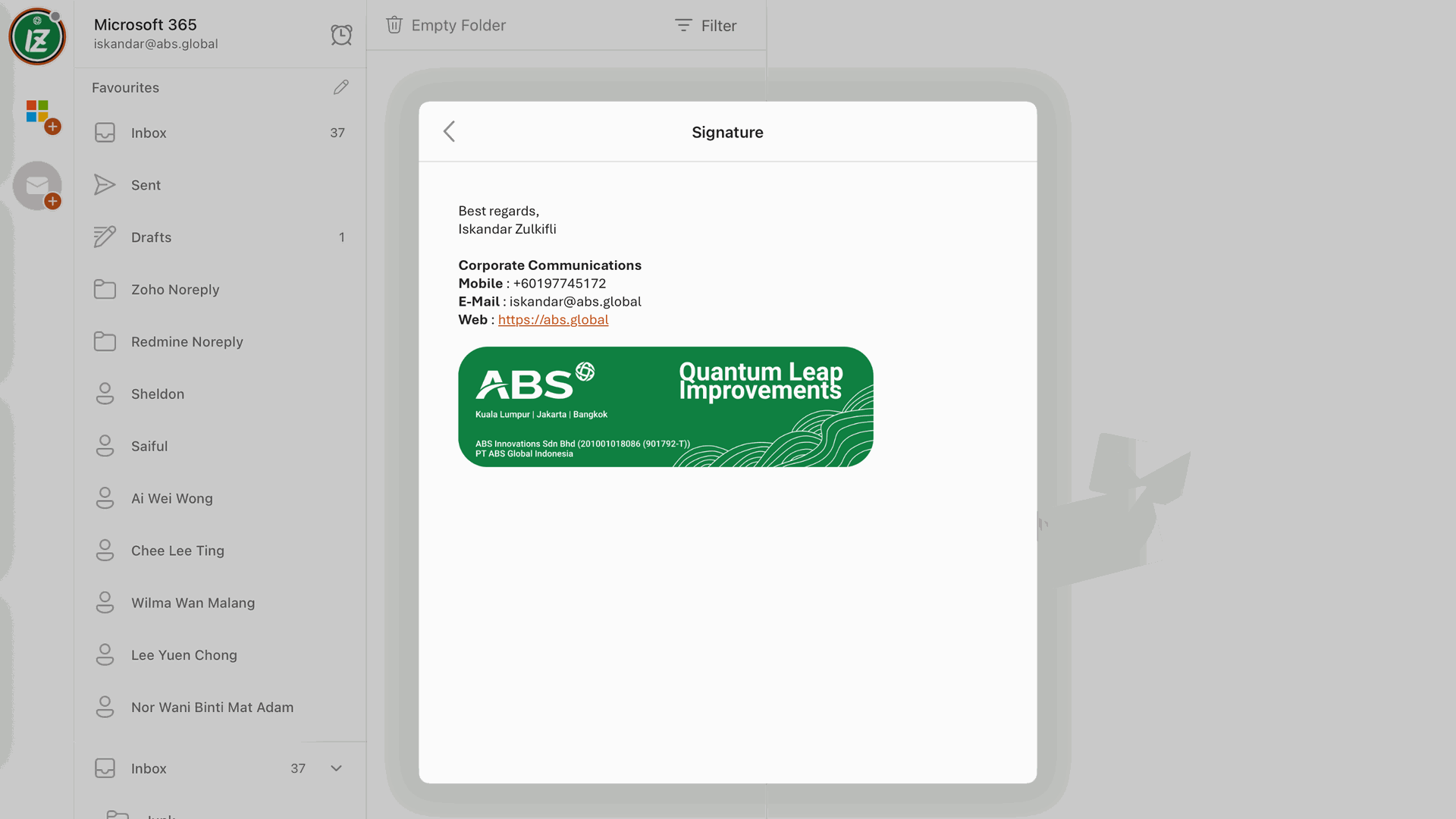Open the Filter options
The width and height of the screenshot is (1456, 819).
[x=705, y=26]
